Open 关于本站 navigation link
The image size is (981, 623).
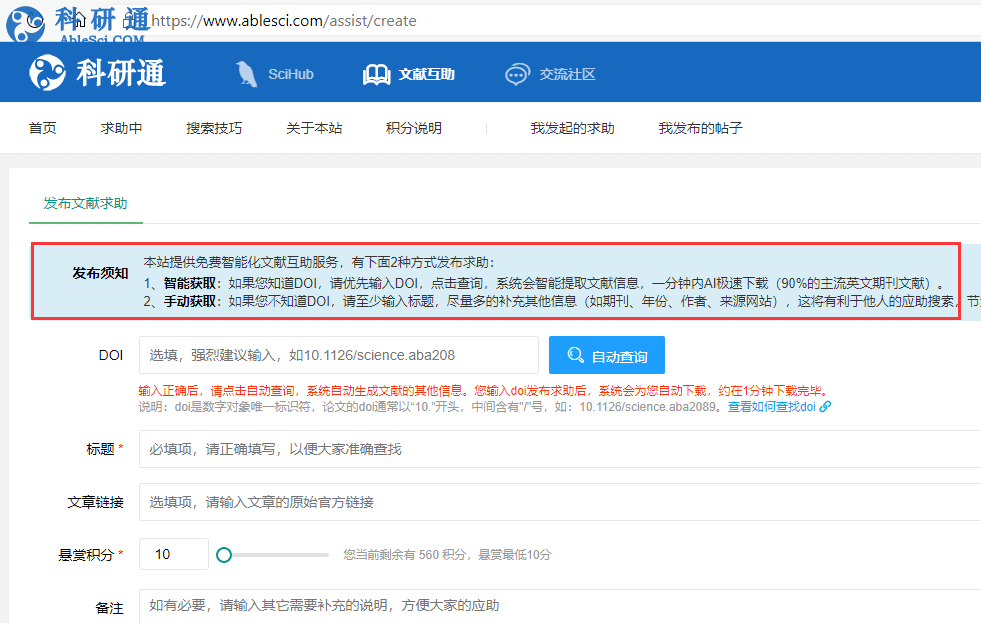tap(314, 128)
